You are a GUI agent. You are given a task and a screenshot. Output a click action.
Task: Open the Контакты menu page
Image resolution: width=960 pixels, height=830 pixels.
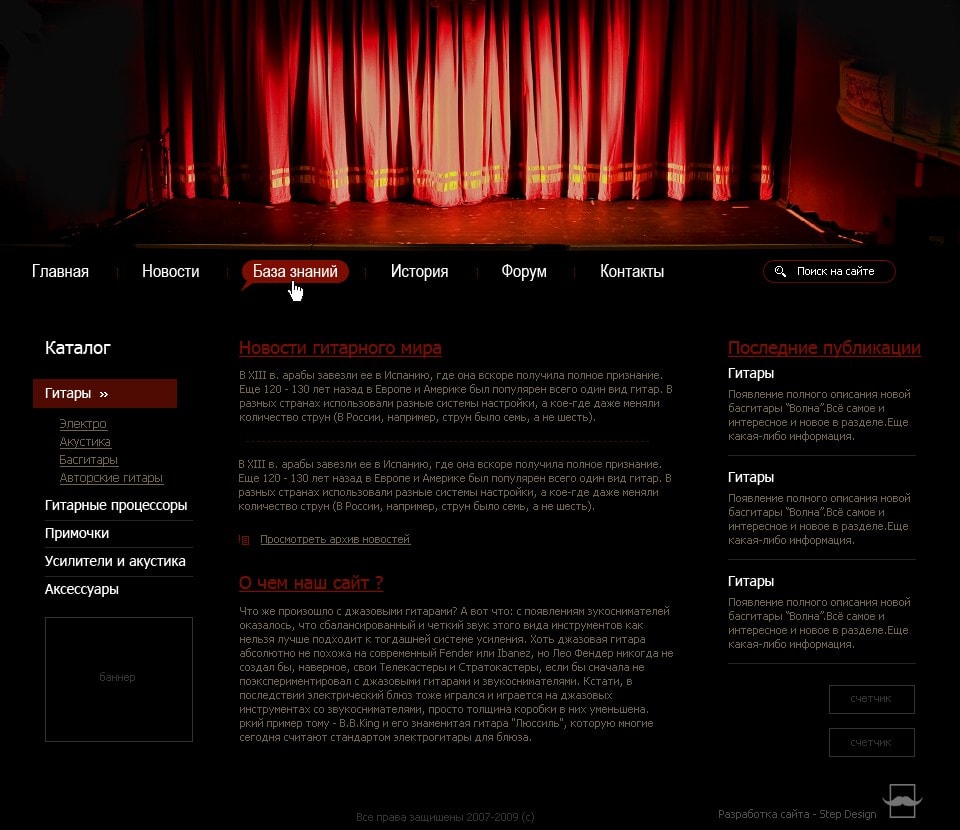pos(632,271)
